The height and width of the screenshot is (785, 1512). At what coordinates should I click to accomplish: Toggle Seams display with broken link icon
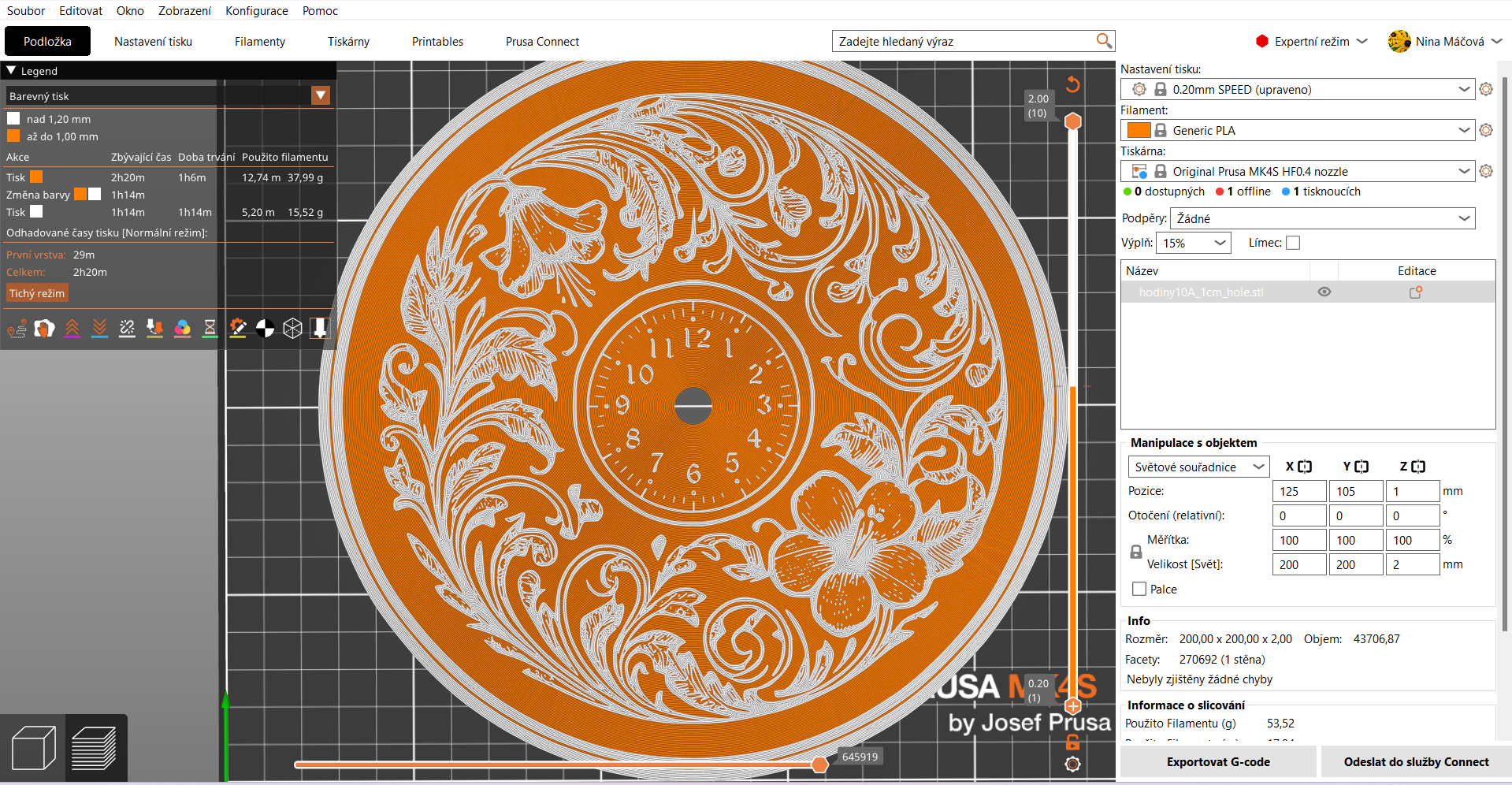point(127,328)
